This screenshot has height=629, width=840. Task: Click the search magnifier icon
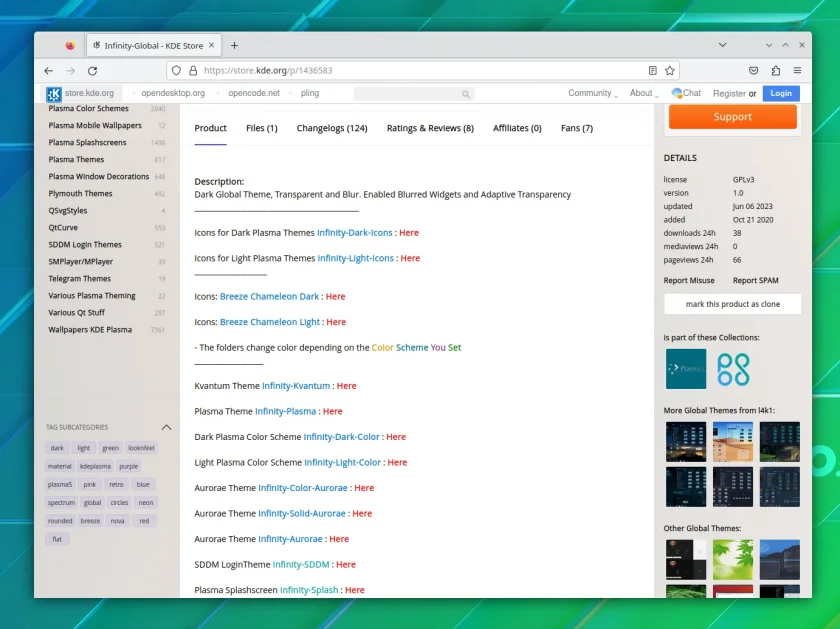[466, 94]
